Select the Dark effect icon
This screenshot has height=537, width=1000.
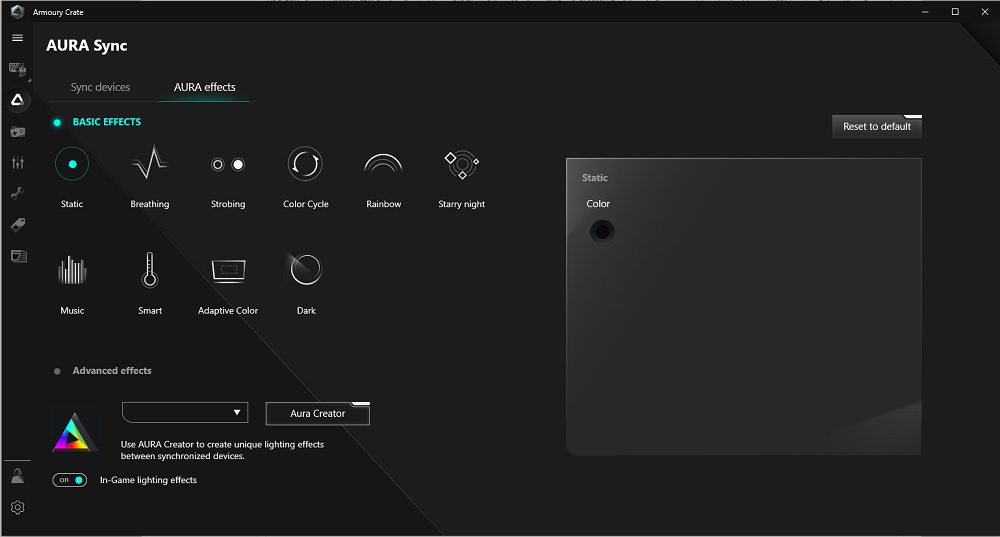[305, 269]
